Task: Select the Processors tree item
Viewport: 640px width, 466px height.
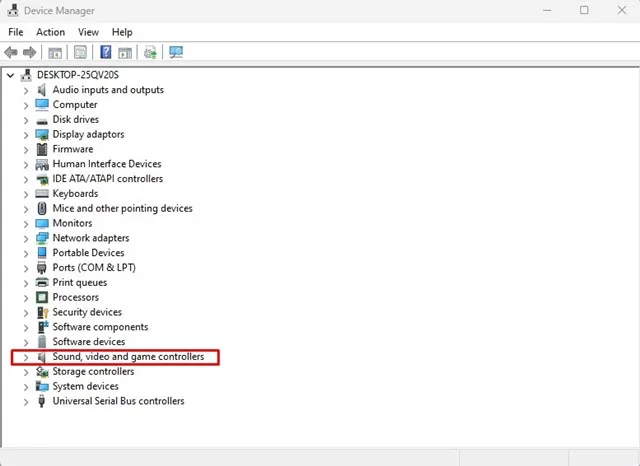Action: pyautogui.click(x=76, y=297)
